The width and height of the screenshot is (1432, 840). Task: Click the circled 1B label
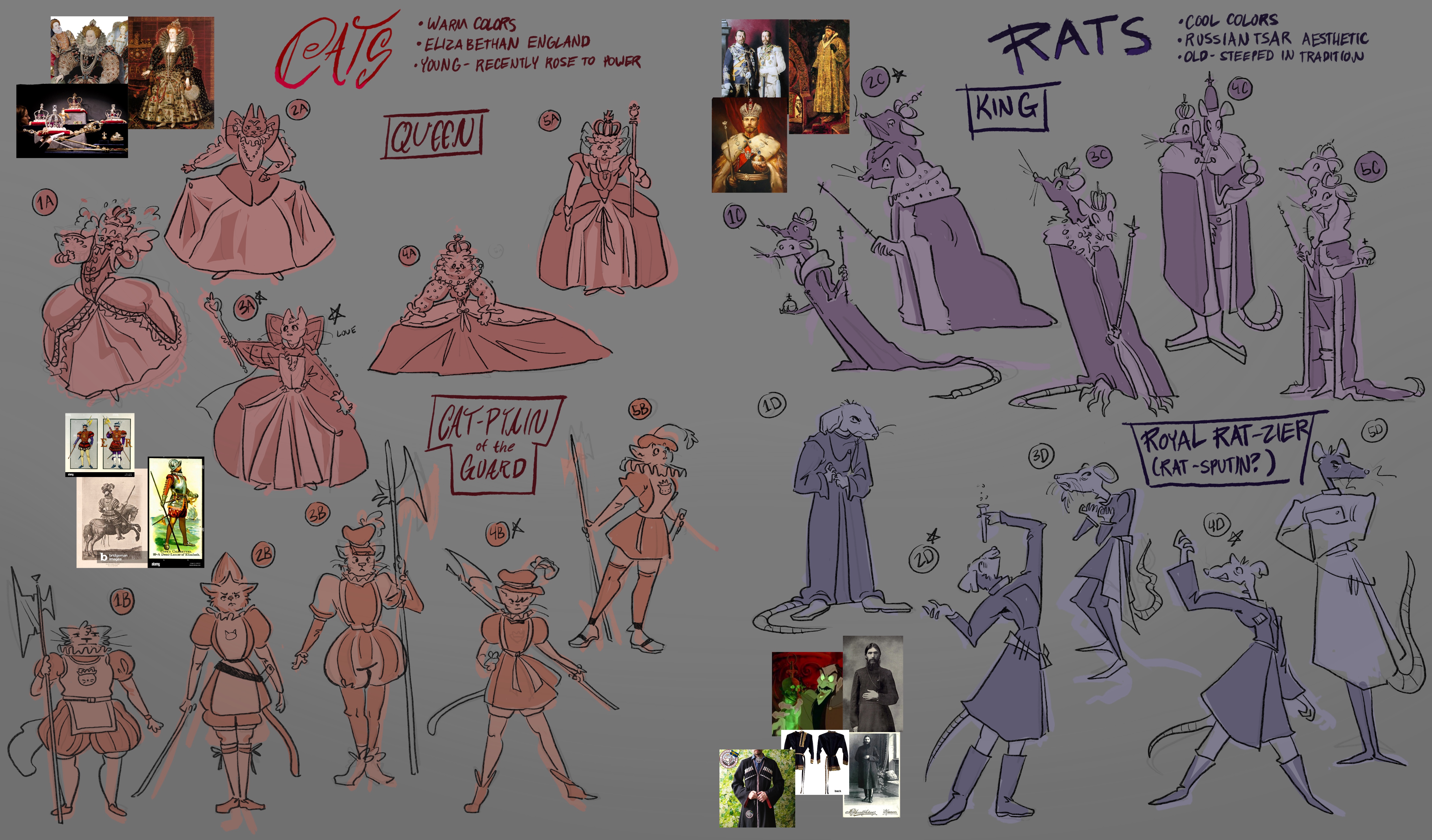122,601
